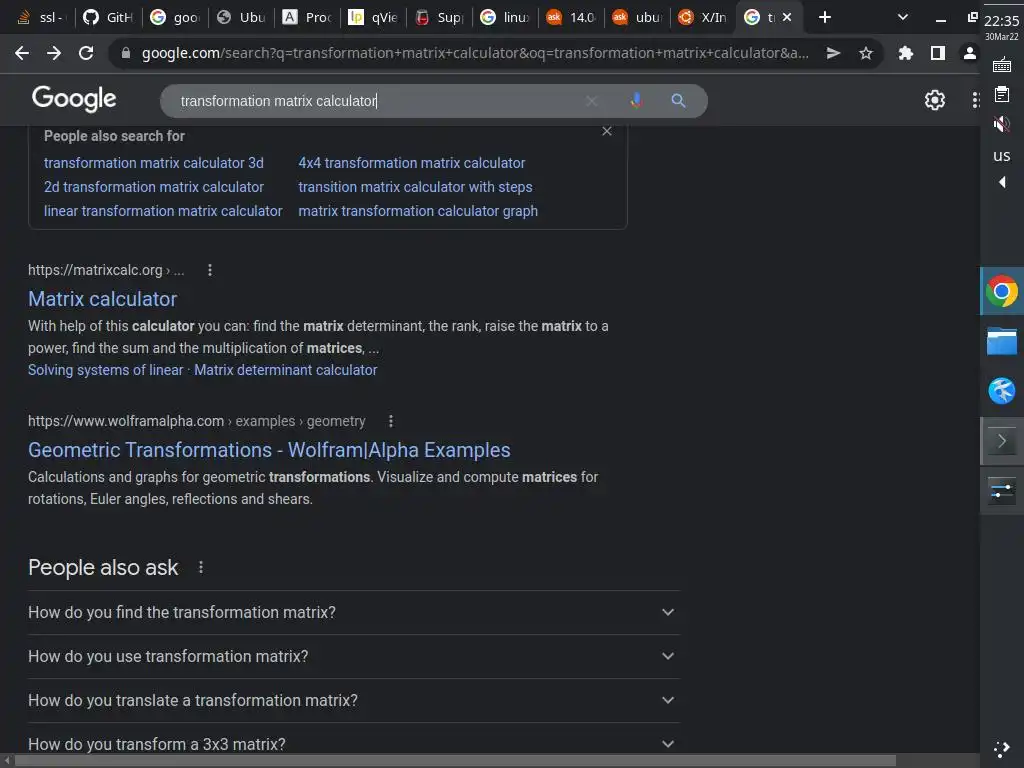
Task: Toggle the muted volume tray icon
Action: click(1001, 123)
